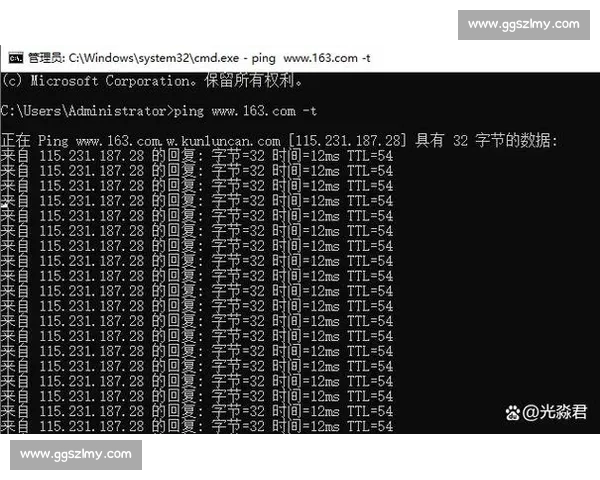600x480 pixels.
Task: Click the command line "ping www.163.com -t"
Action: (x=245, y=111)
